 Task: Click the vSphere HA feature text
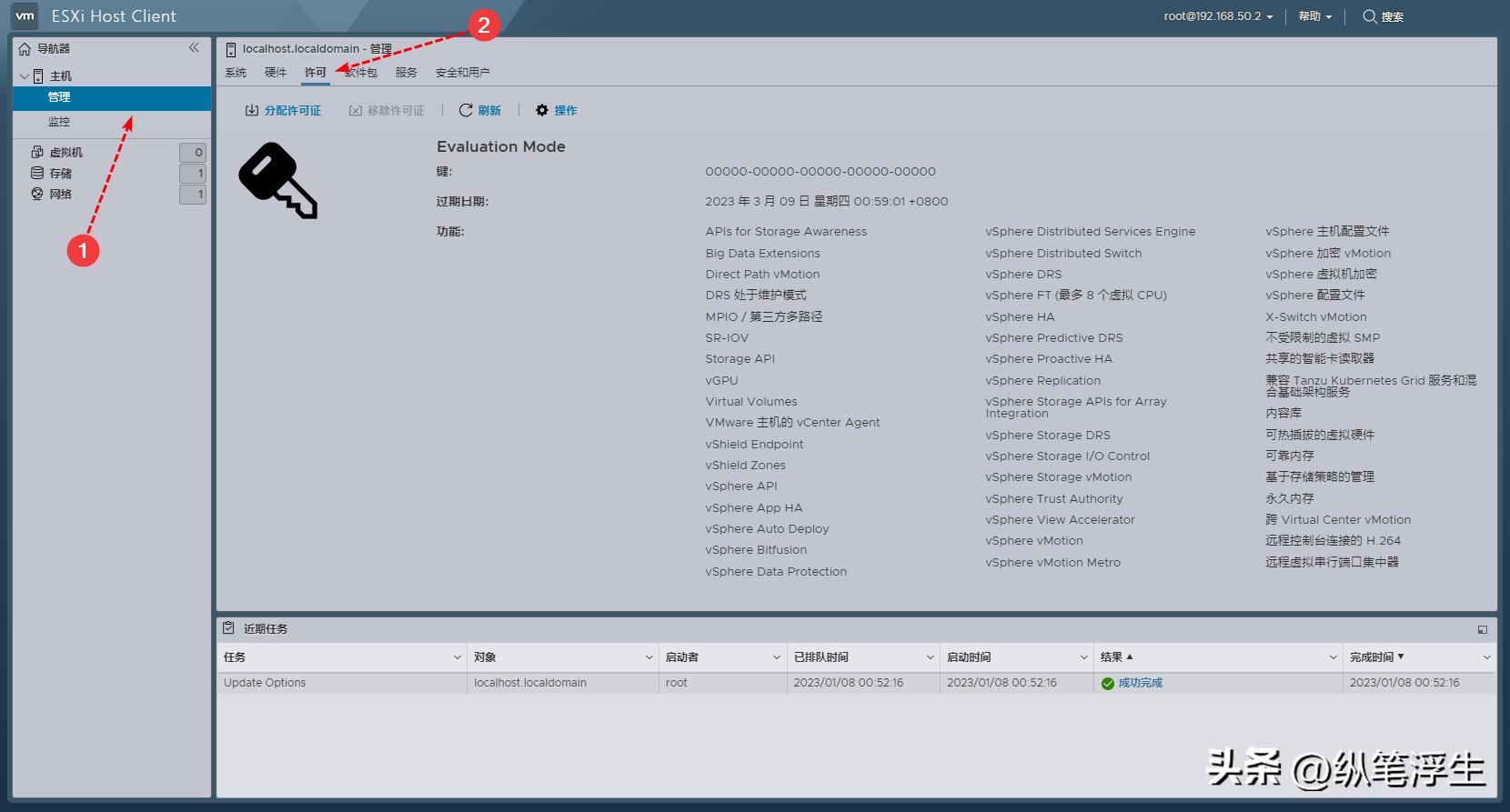point(1020,317)
